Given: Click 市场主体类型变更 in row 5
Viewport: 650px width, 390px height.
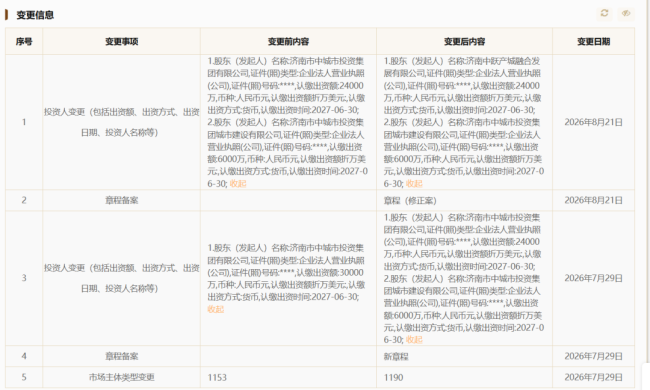Looking at the screenshot, I should coord(121,377).
